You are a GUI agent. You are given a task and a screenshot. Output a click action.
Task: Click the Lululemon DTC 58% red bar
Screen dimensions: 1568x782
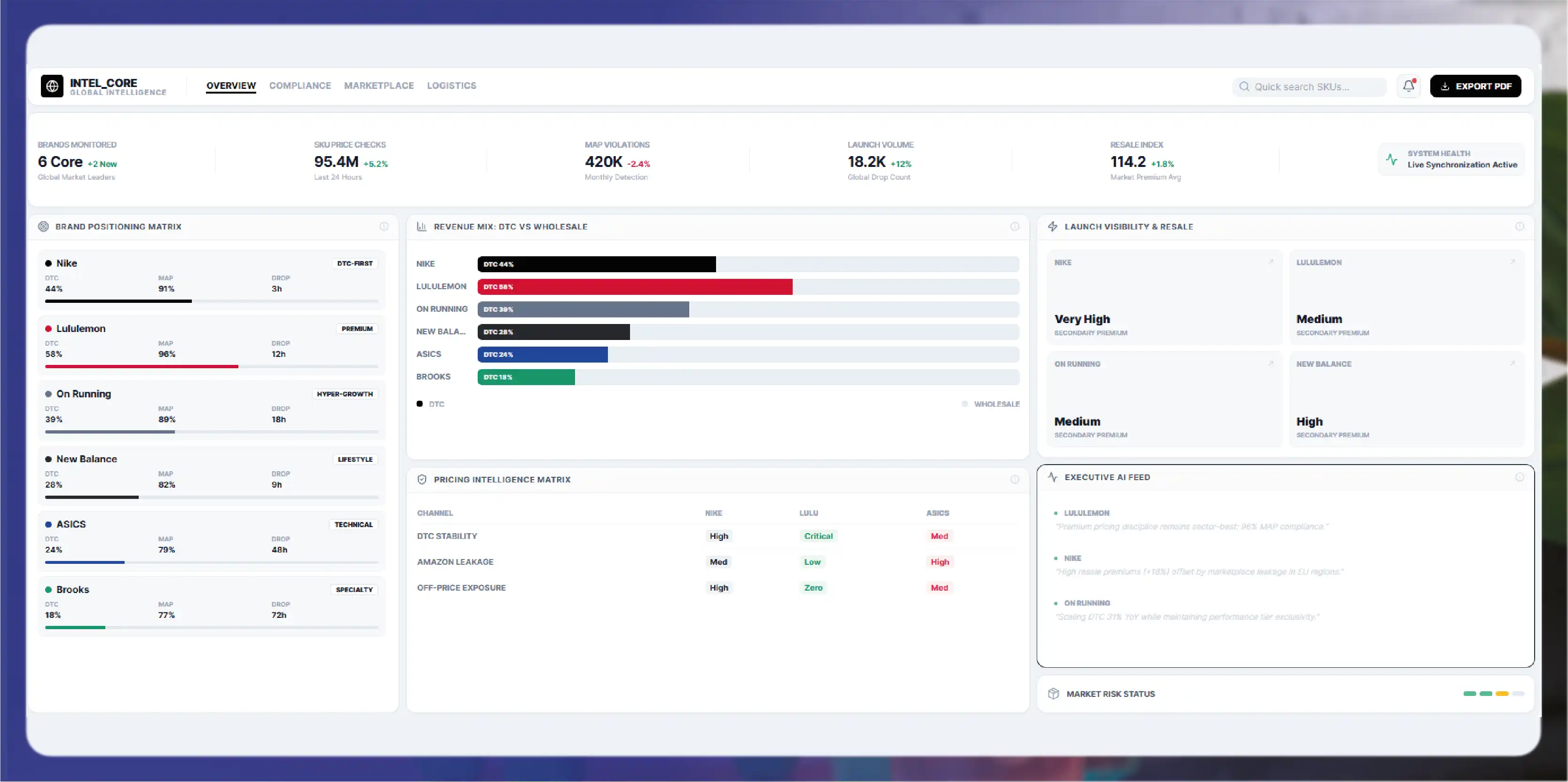point(635,287)
